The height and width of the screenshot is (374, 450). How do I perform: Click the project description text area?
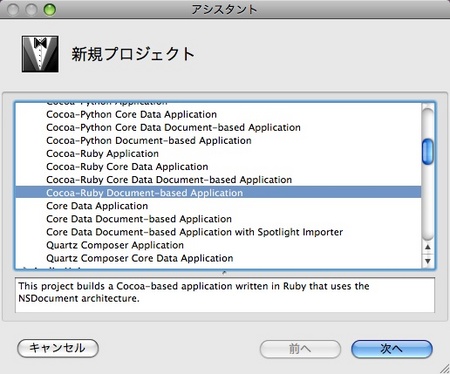pyautogui.click(x=225, y=295)
